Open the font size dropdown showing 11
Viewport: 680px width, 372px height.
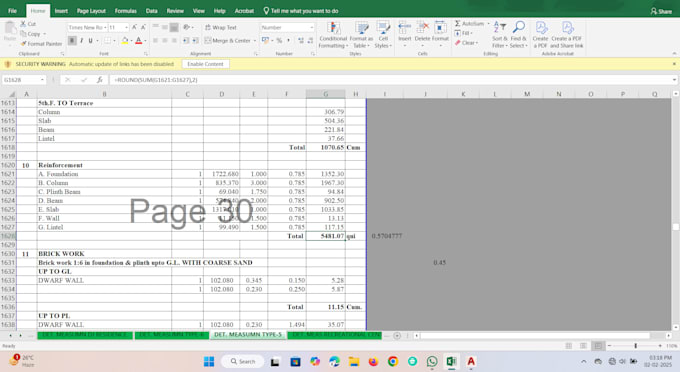tap(126, 27)
